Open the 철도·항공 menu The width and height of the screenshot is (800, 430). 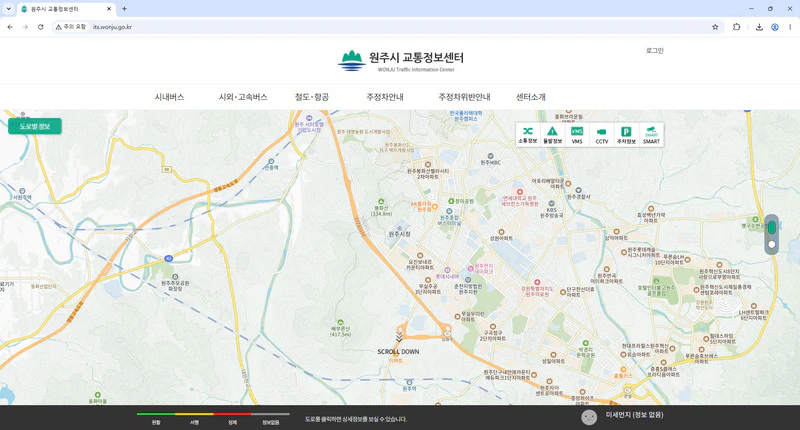pyautogui.click(x=311, y=97)
